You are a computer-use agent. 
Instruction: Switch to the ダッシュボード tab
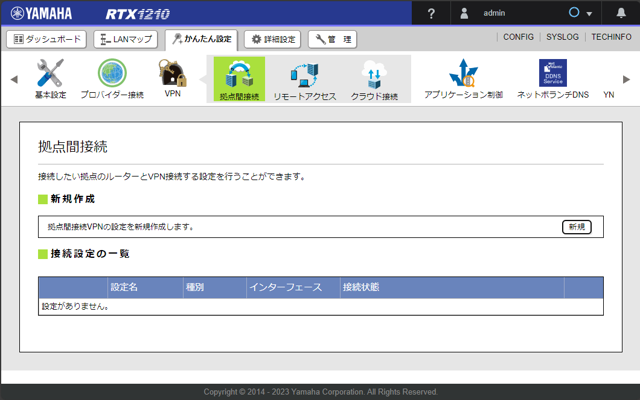tap(47, 39)
